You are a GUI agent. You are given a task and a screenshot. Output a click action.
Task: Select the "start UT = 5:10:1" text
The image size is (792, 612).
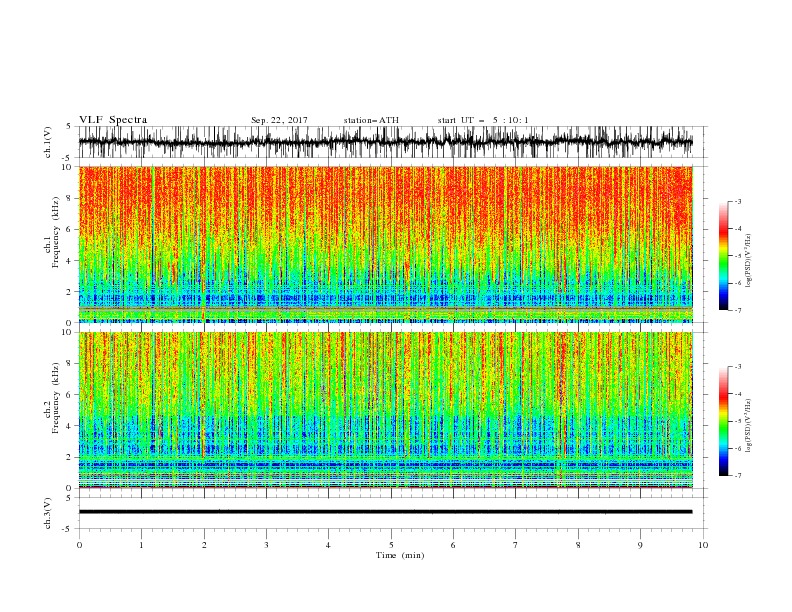[x=483, y=120]
